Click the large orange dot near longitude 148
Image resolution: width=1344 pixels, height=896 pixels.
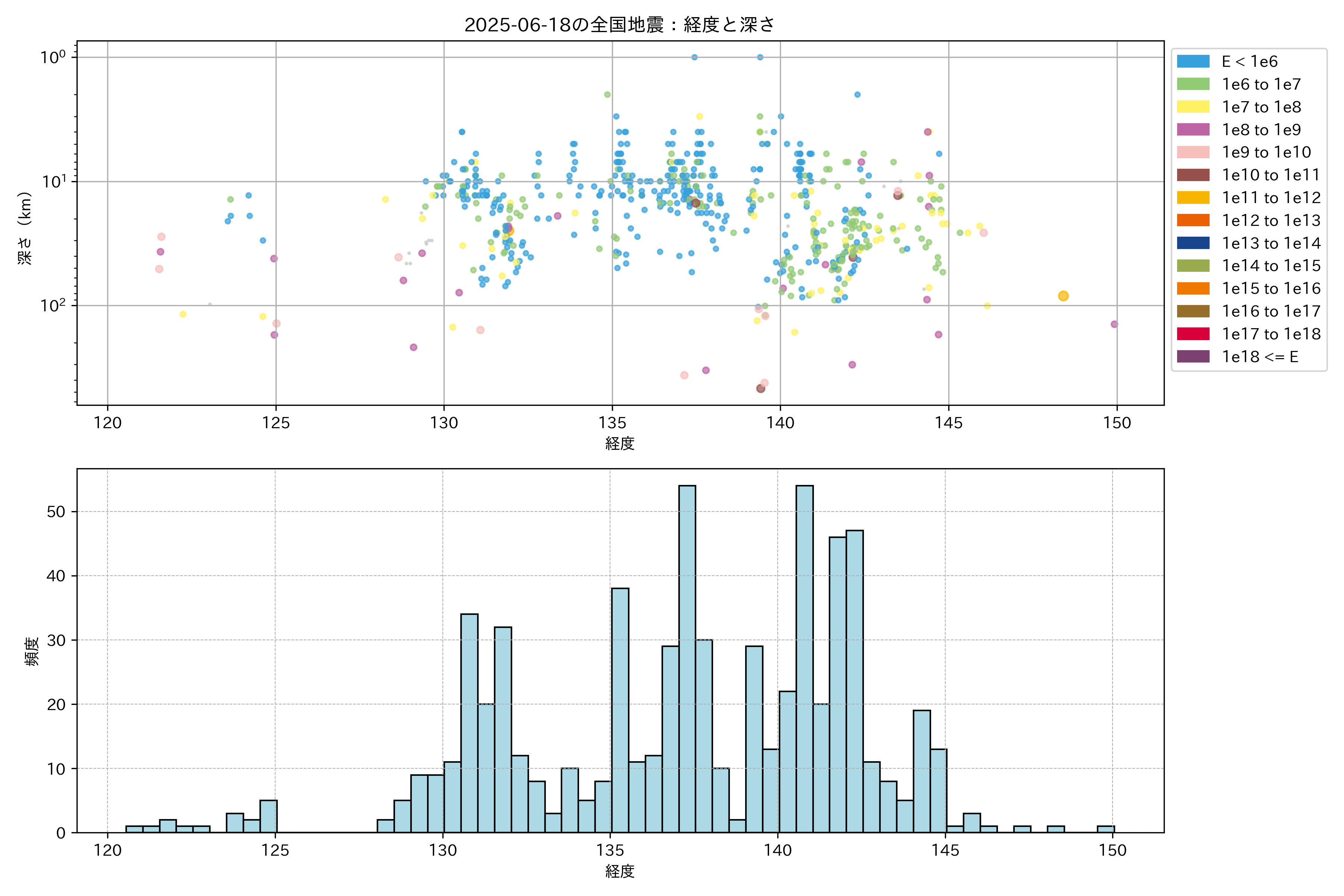click(1063, 296)
